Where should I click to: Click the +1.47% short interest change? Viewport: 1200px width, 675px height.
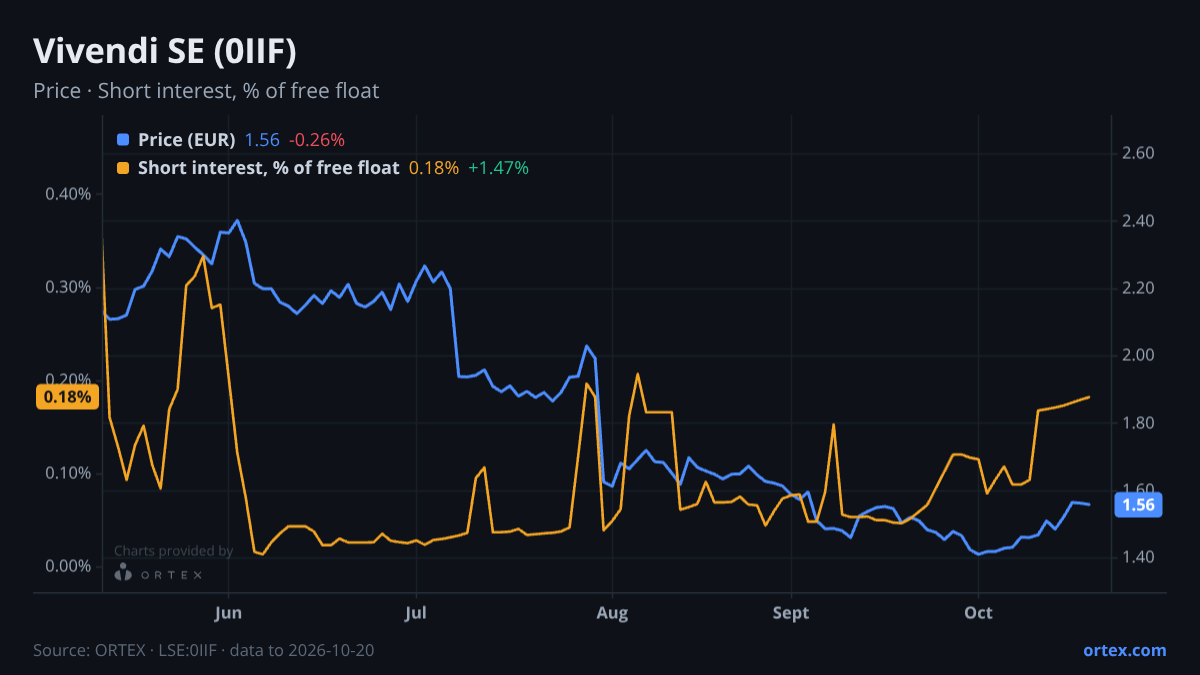(498, 168)
